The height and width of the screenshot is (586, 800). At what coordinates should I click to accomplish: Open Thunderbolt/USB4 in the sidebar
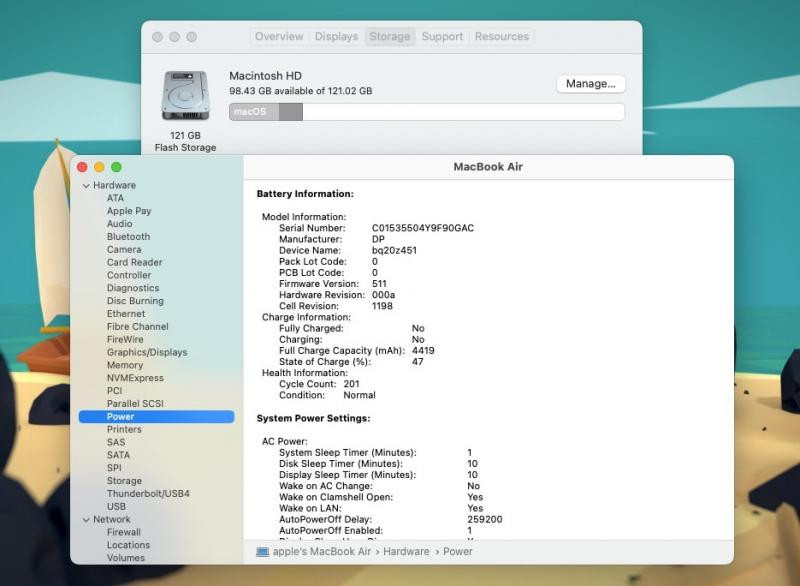(x=148, y=494)
